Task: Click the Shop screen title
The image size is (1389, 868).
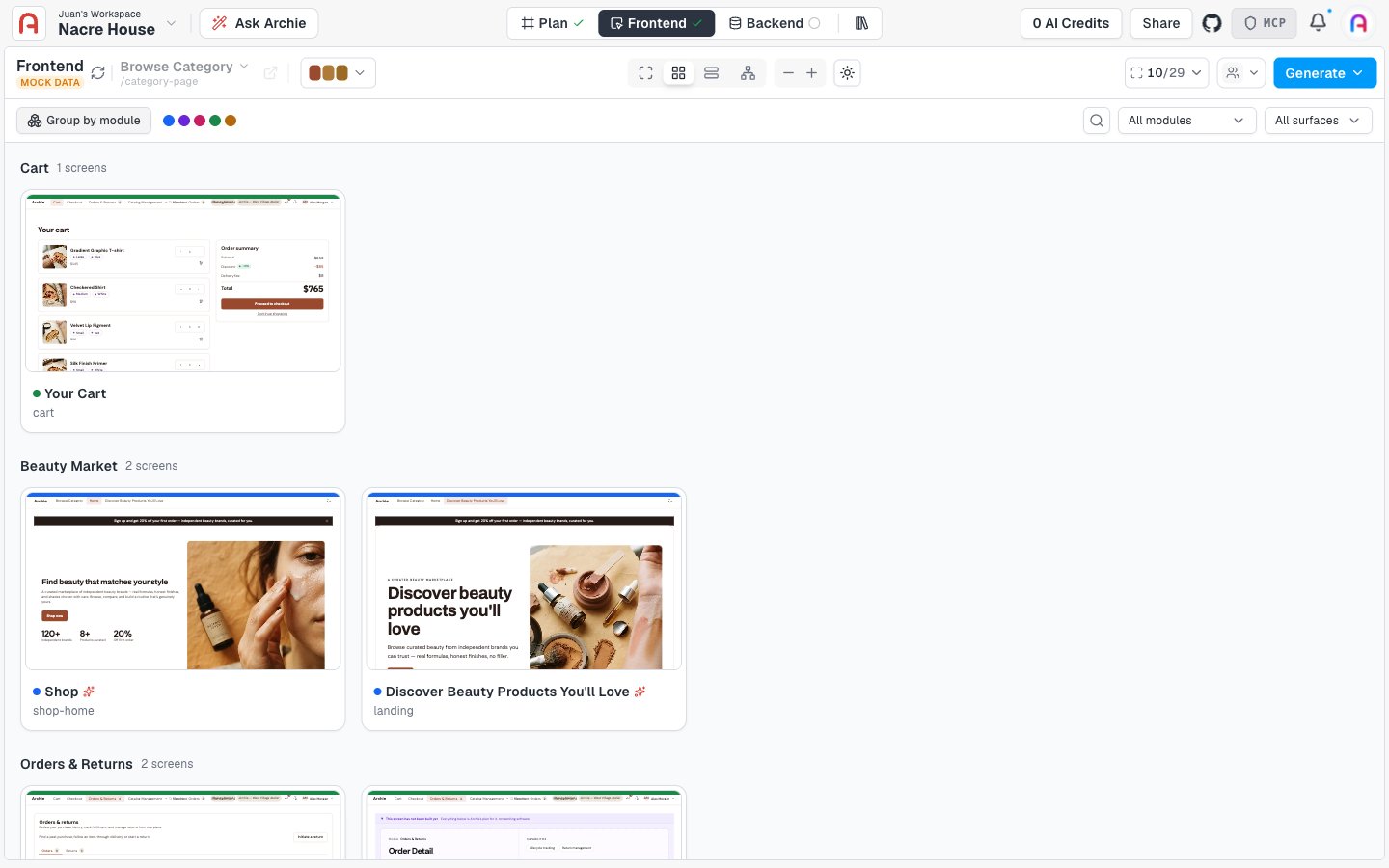Action: tap(62, 692)
